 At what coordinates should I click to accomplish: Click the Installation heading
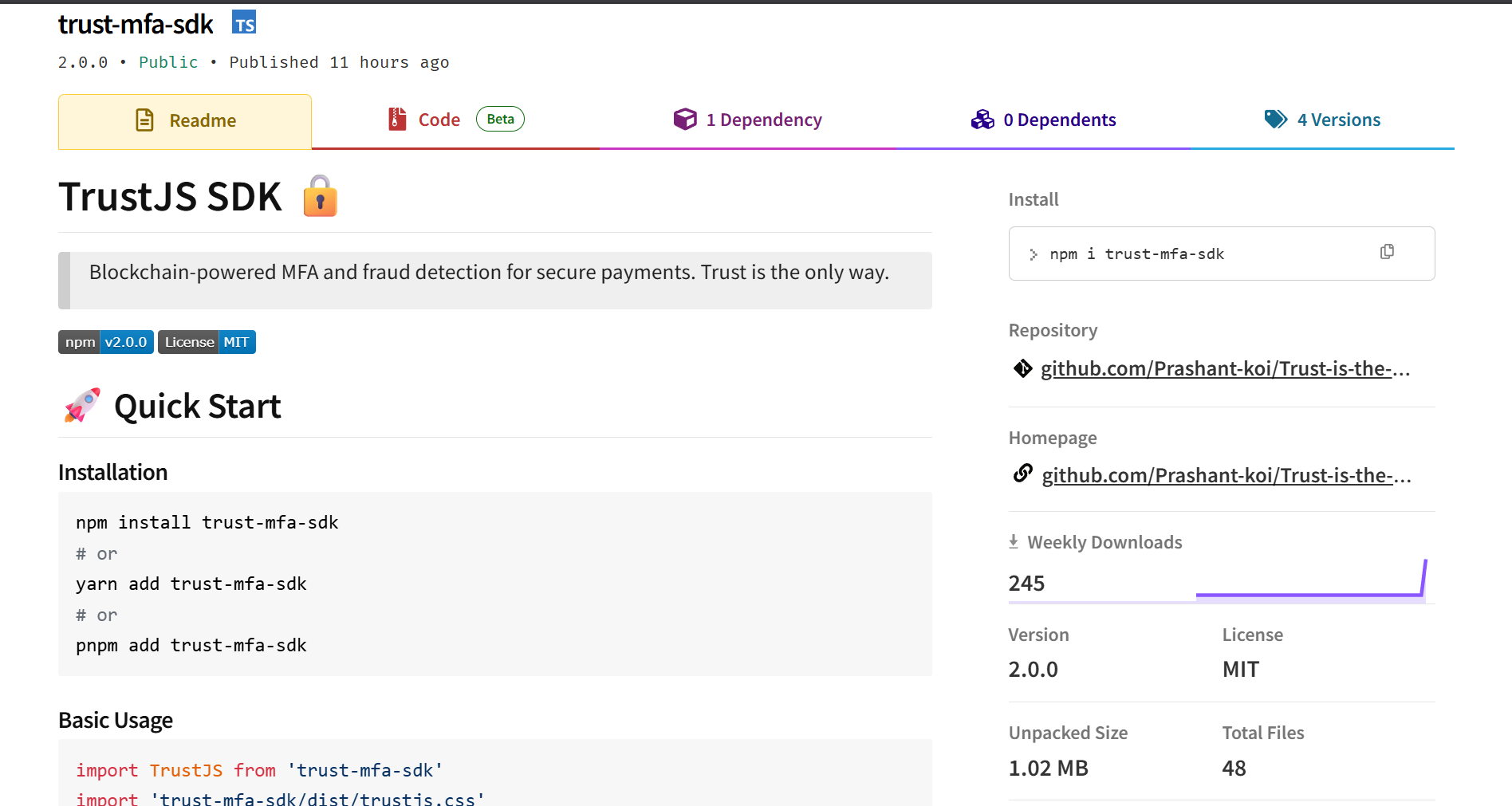click(x=112, y=472)
